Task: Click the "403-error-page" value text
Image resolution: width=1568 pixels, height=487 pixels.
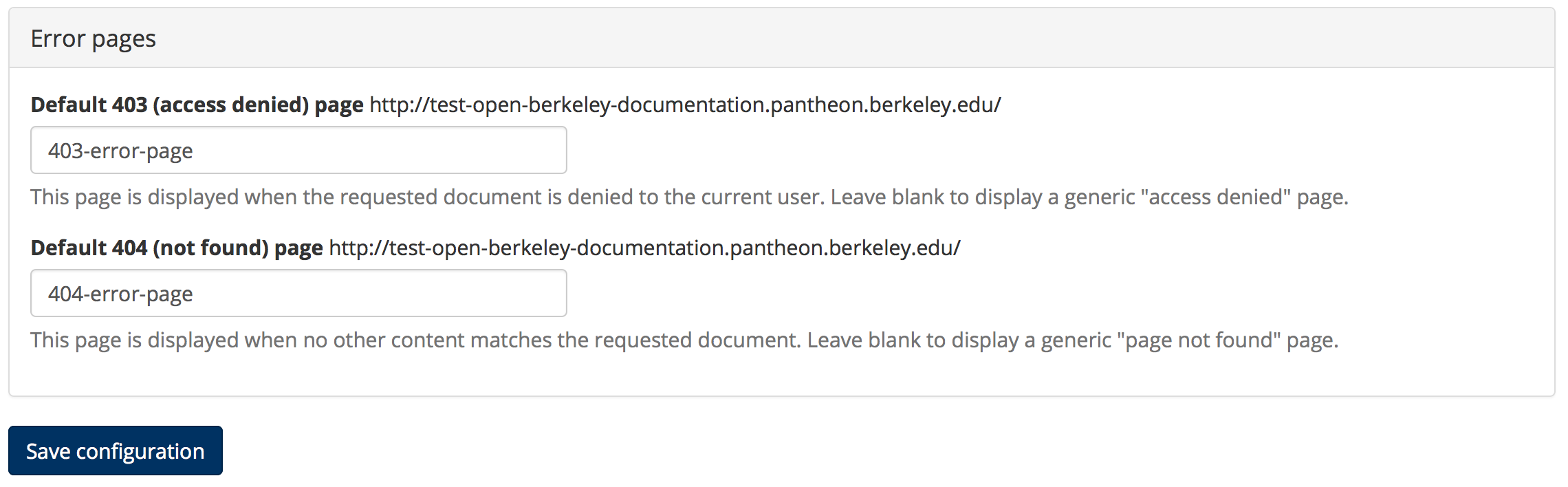Action: [120, 151]
